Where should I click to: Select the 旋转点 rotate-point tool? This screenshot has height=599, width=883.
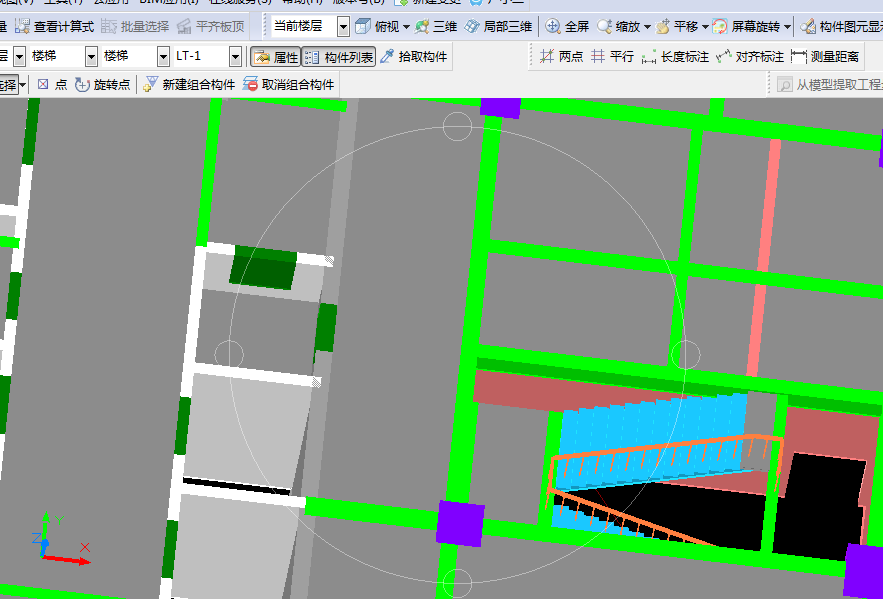click(x=102, y=84)
